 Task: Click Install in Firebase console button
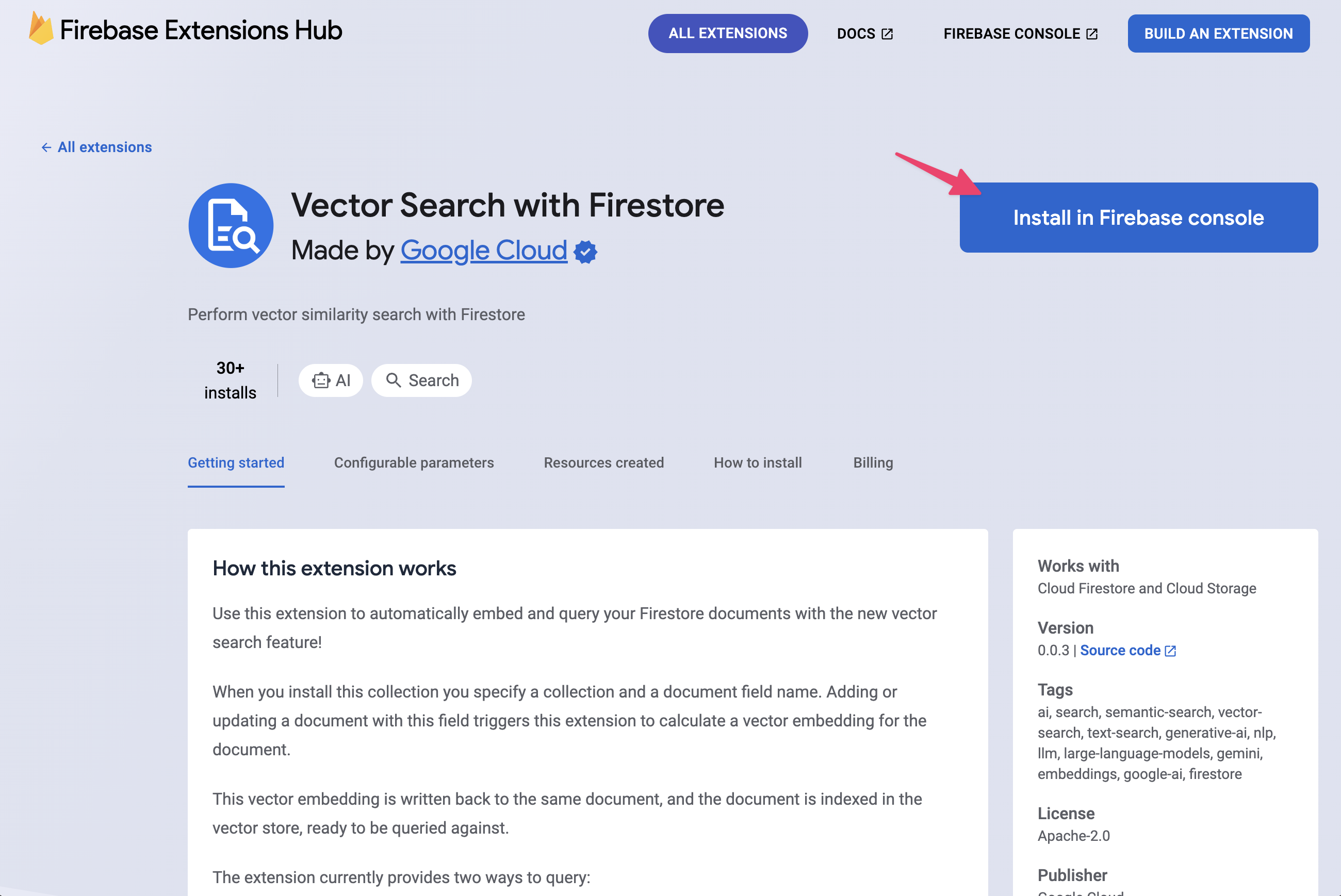tap(1138, 217)
